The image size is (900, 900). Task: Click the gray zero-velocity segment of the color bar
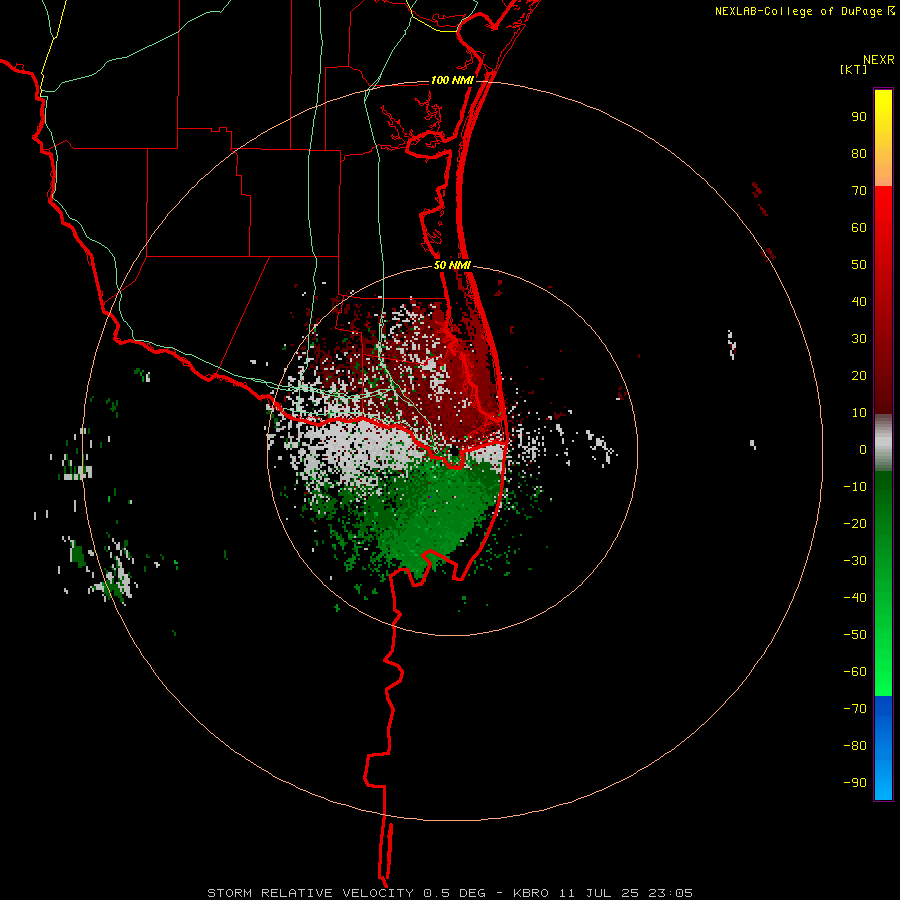(883, 442)
